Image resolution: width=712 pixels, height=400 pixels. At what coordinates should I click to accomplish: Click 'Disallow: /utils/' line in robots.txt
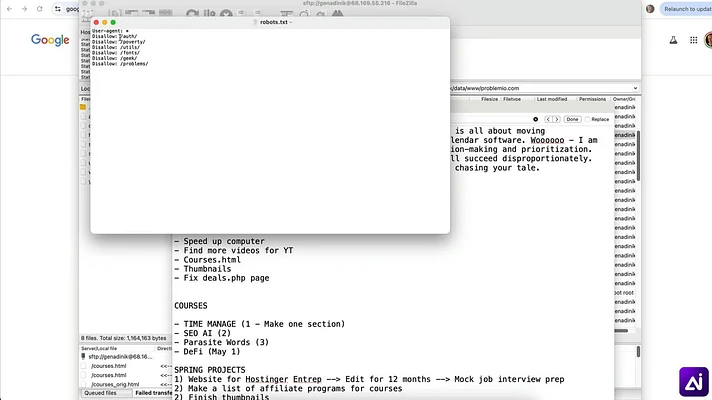pos(116,47)
